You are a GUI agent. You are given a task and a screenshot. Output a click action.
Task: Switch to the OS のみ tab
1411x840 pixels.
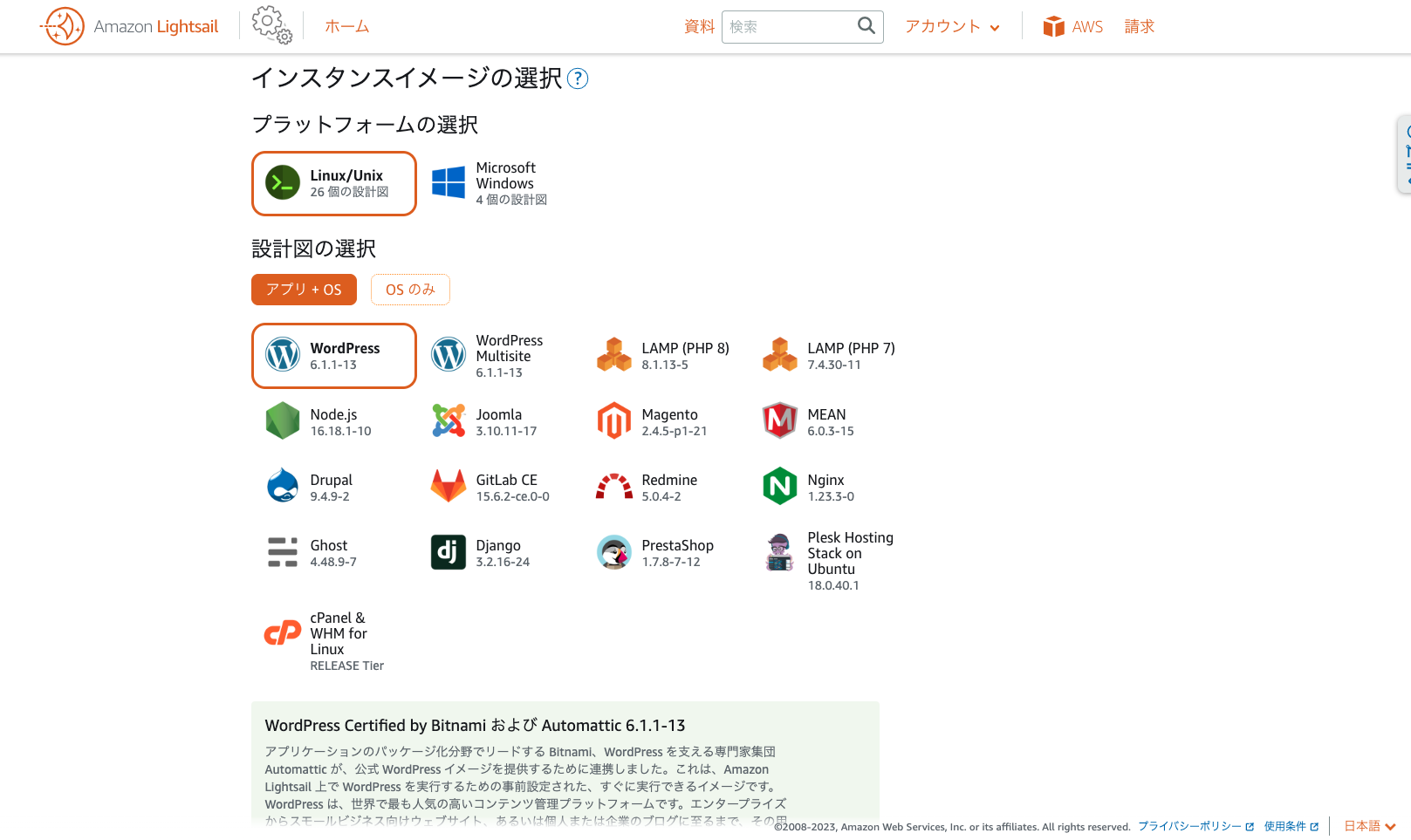click(x=410, y=290)
